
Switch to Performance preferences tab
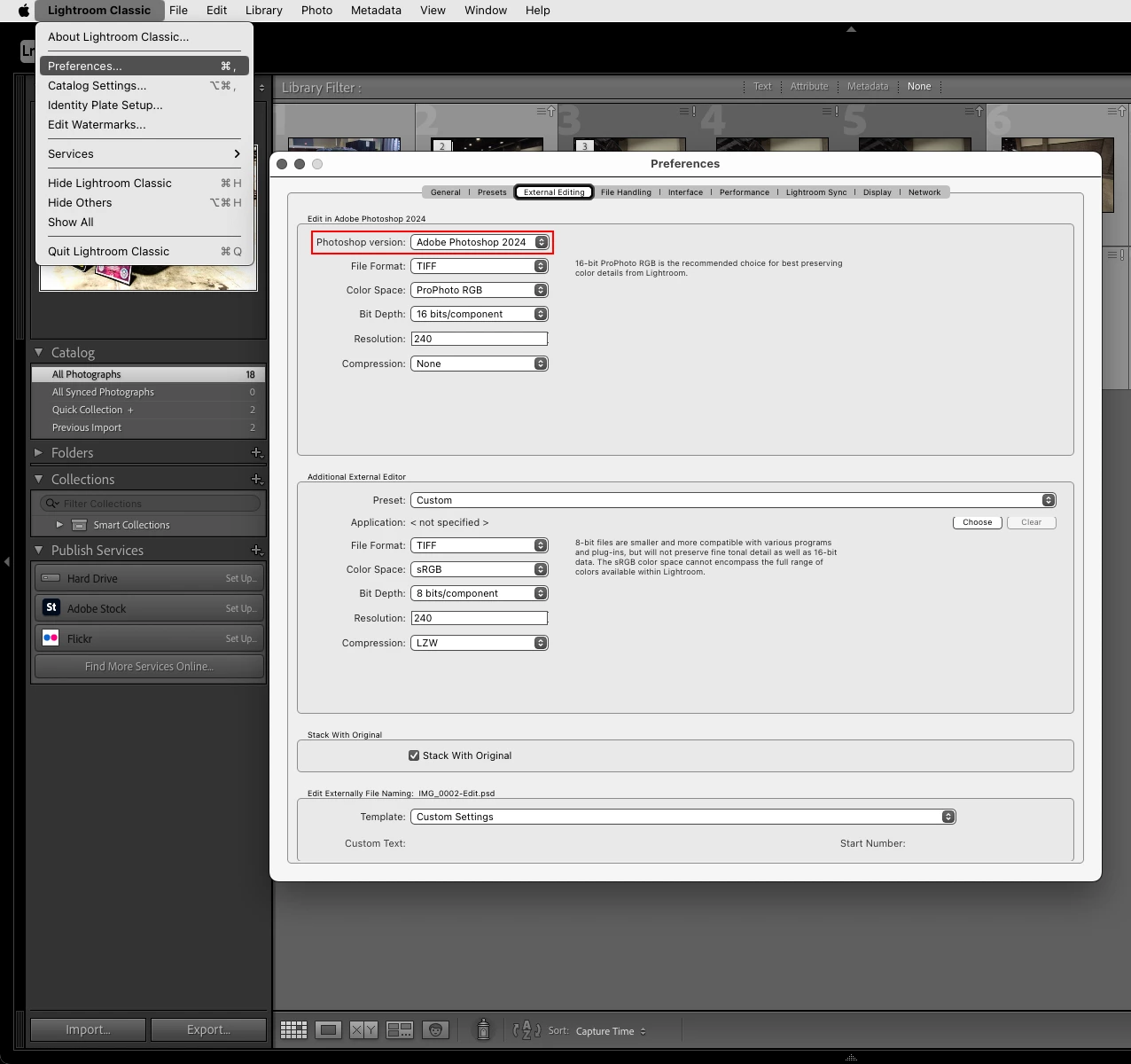pos(745,192)
